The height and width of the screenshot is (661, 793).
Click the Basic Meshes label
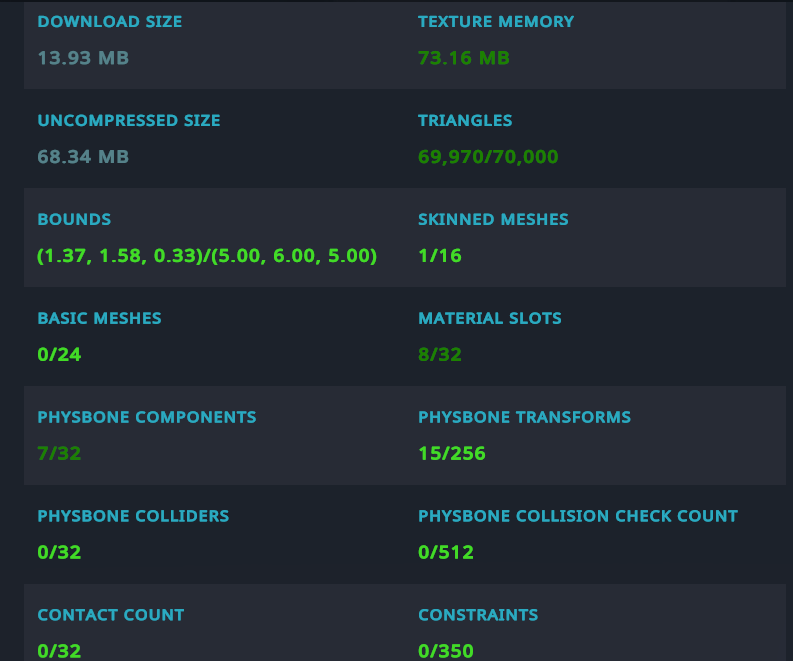(99, 319)
